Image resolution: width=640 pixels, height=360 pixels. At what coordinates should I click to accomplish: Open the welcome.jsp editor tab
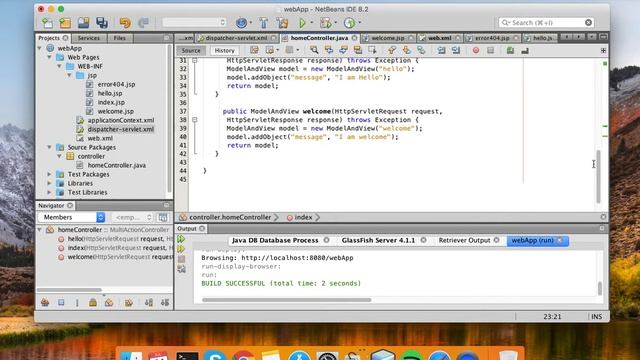(x=388, y=38)
